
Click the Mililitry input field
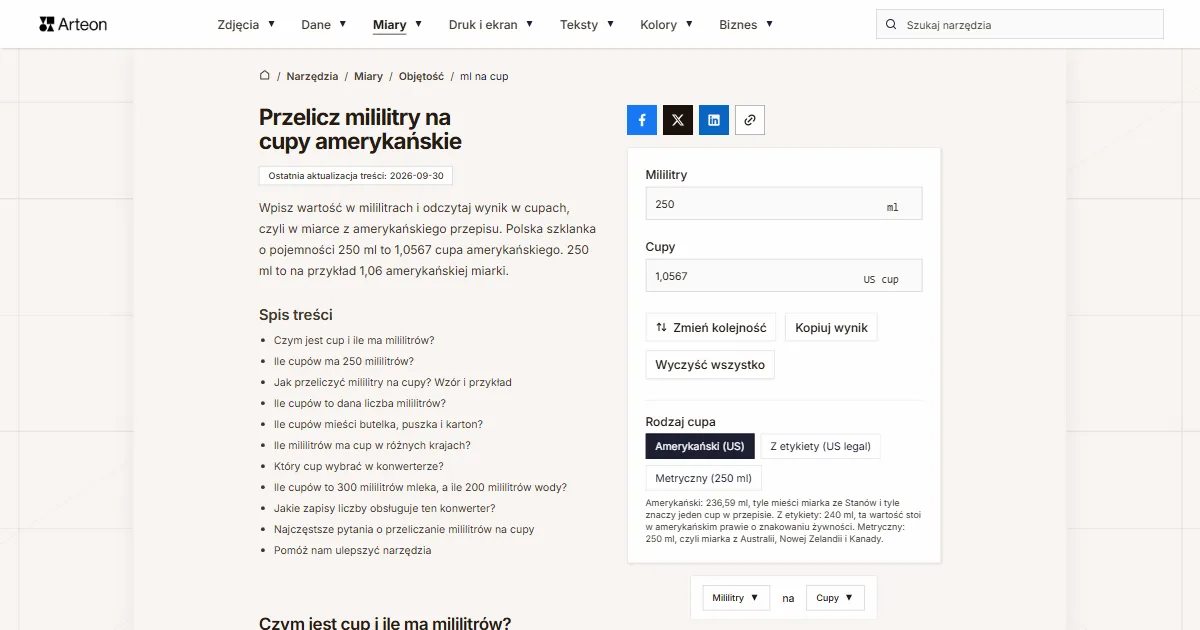[x=784, y=204]
